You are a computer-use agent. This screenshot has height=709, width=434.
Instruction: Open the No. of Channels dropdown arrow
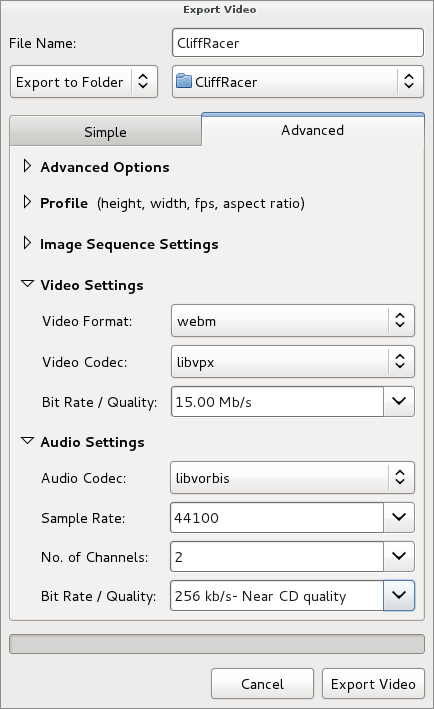[399, 557]
